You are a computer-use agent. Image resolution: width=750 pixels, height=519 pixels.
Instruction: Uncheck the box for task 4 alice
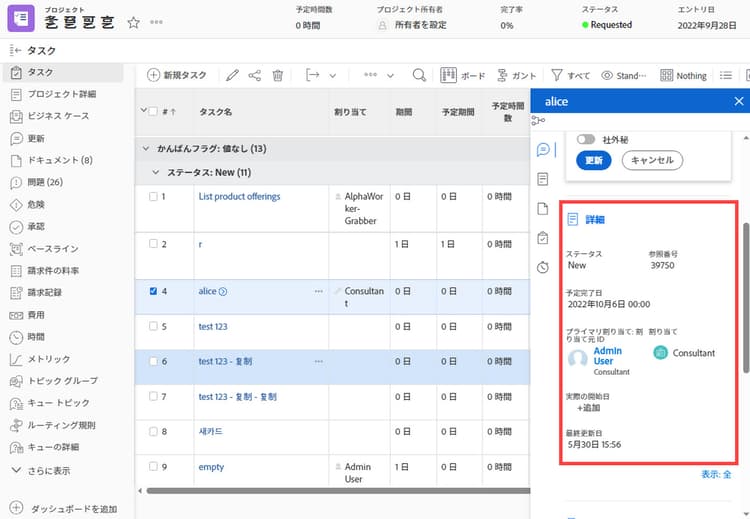[153, 291]
